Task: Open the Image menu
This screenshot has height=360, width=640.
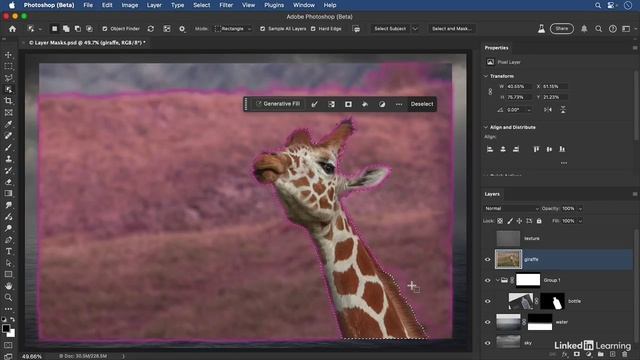Action: [x=129, y=5]
